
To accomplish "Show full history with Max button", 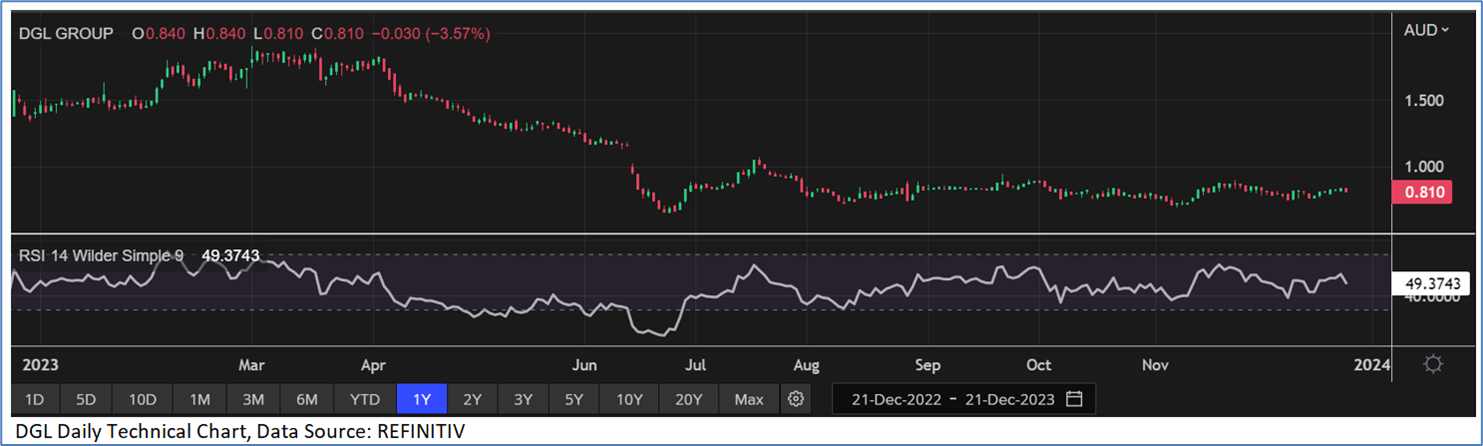I will [x=749, y=399].
